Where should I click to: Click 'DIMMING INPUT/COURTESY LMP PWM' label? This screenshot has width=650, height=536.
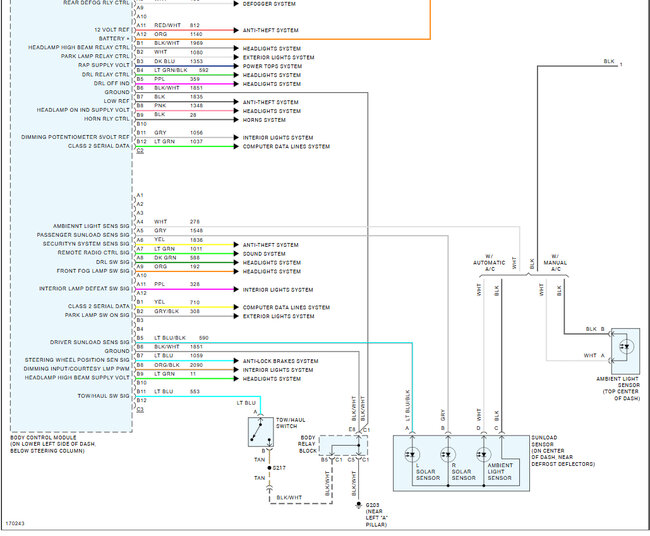[77, 369]
